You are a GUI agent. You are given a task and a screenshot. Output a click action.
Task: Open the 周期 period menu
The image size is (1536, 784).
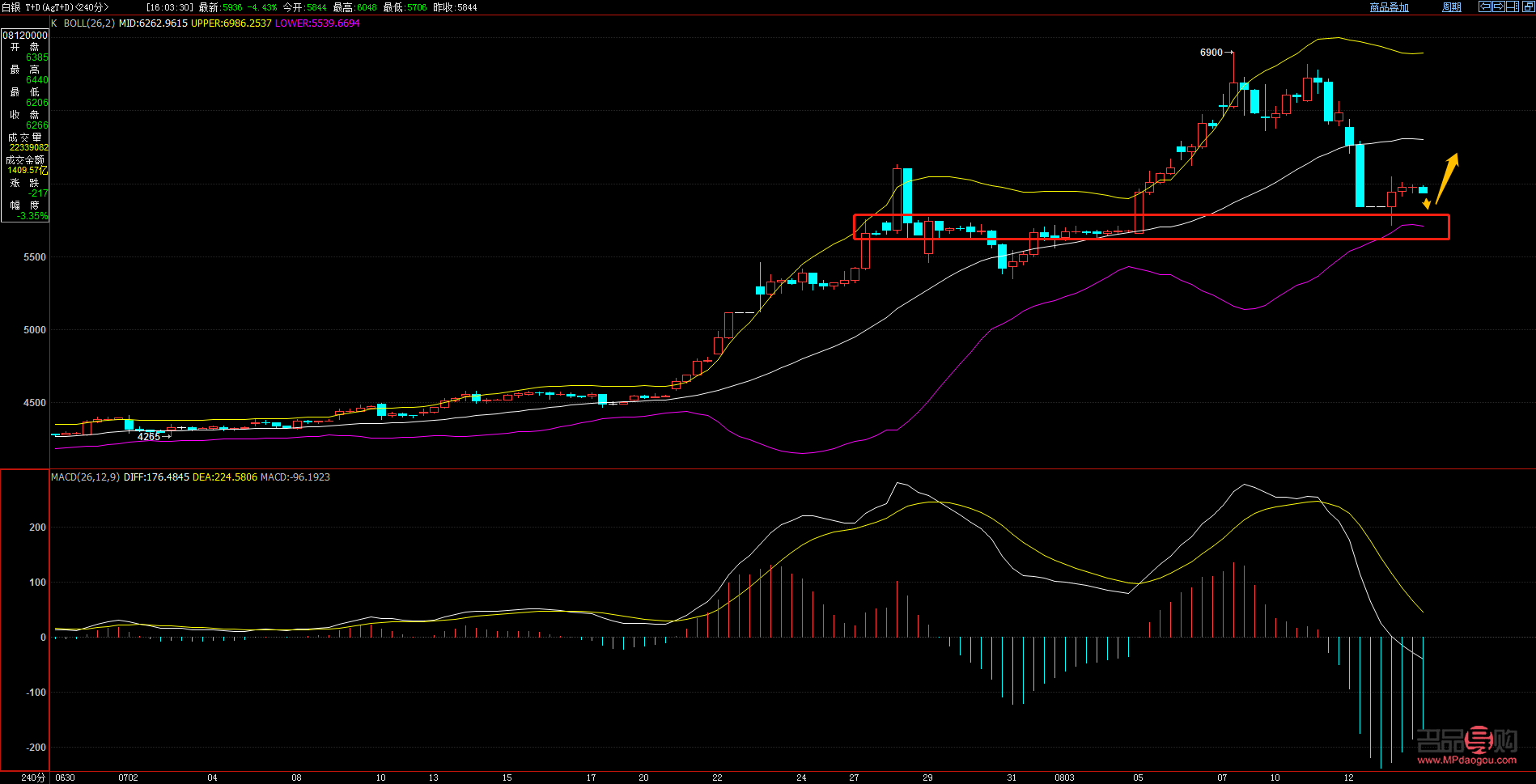click(1452, 7)
